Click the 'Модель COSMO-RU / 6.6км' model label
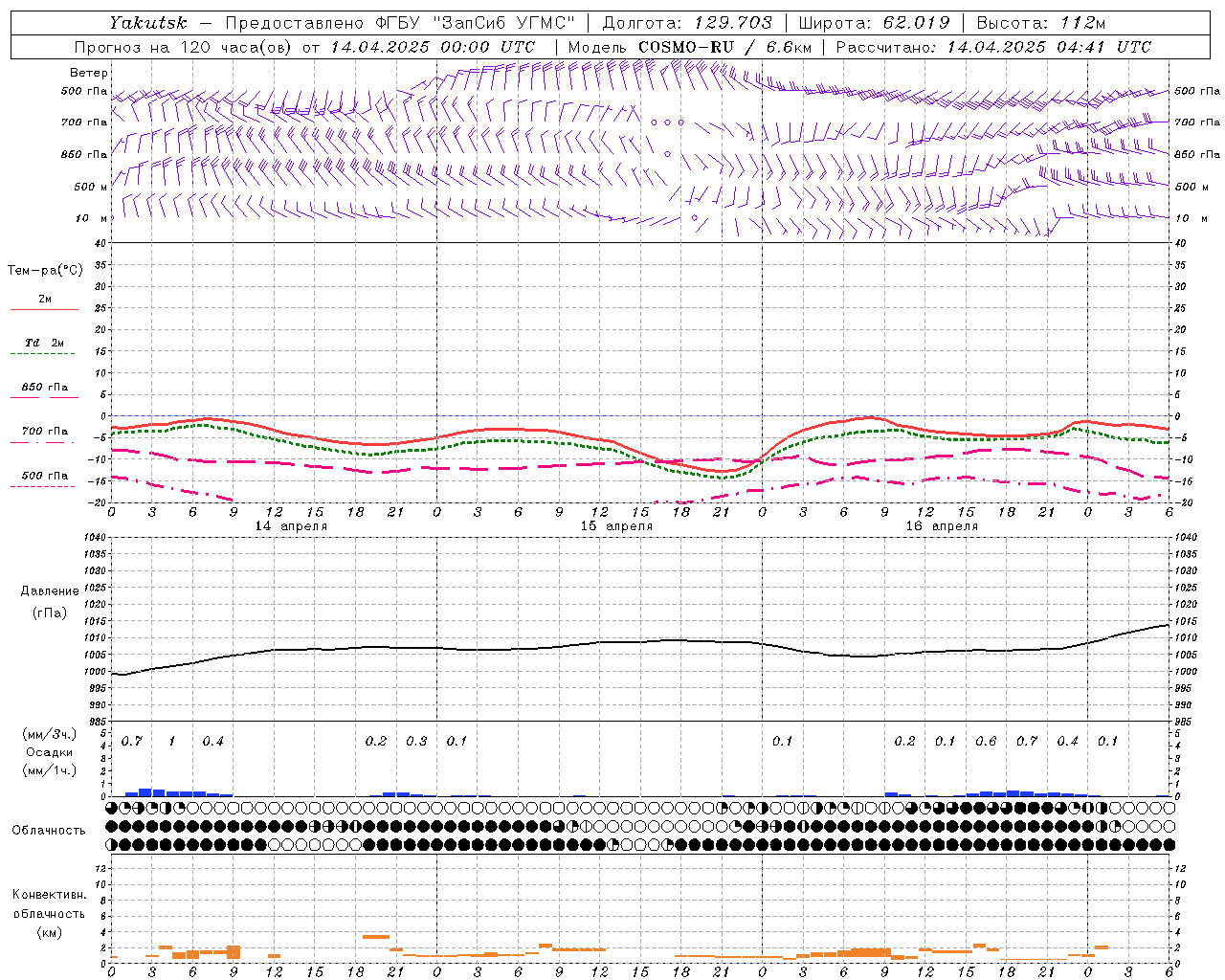This screenshot has height=980, width=1225. (x=690, y=47)
